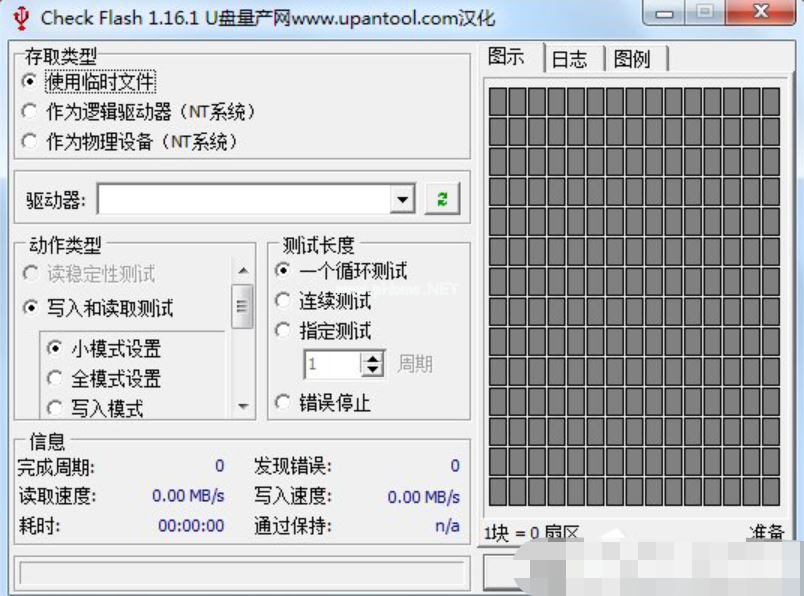The width and height of the screenshot is (804, 596).
Task: Click first block in the map grid
Action: pos(497,101)
